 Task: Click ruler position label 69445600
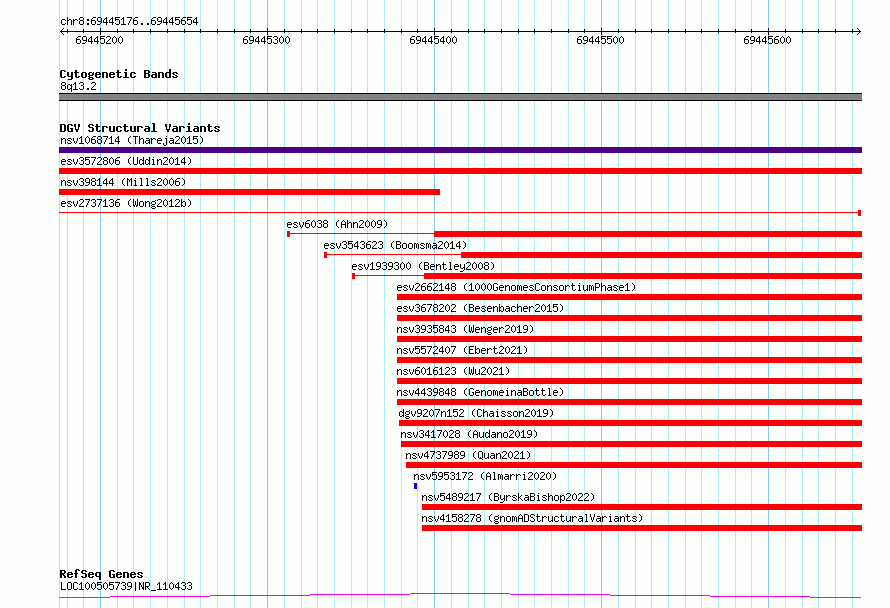(767, 40)
